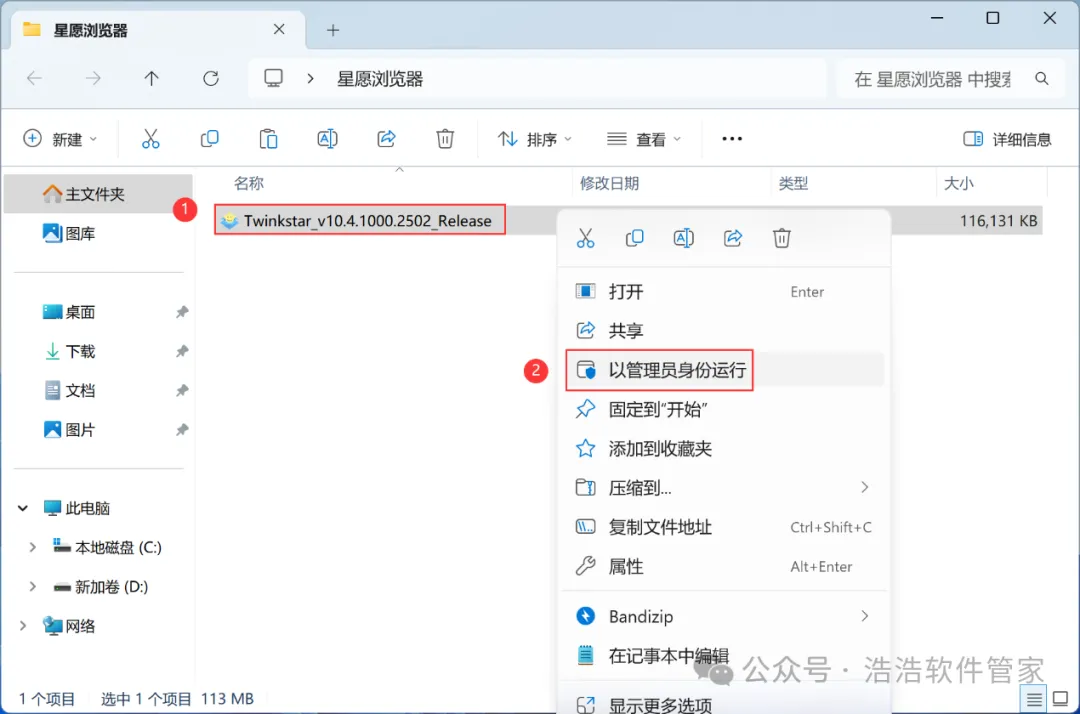The image size is (1080, 714).
Task: Choose 固定到"开始" in context menu
Action: 725,410
